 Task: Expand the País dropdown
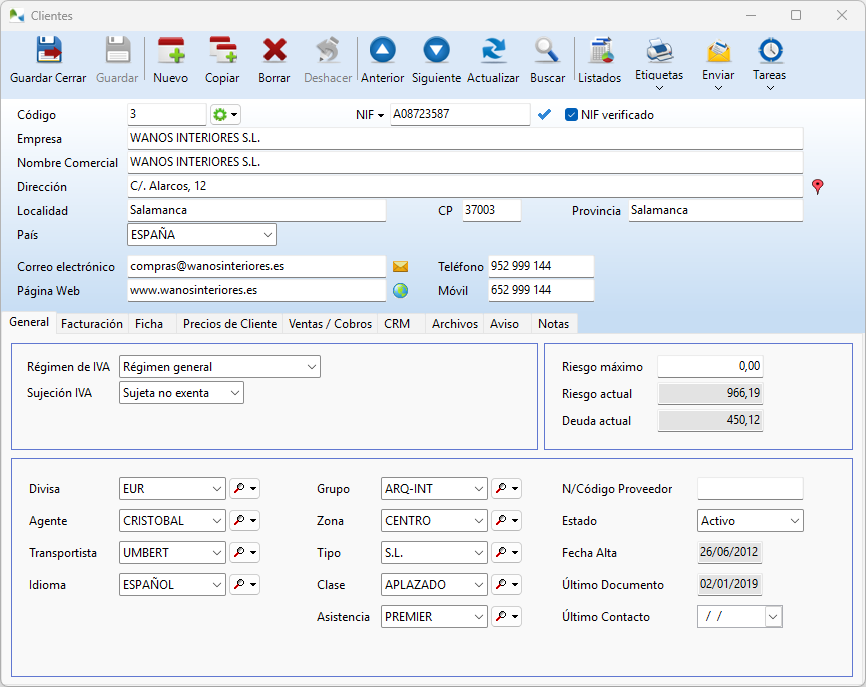coord(267,235)
